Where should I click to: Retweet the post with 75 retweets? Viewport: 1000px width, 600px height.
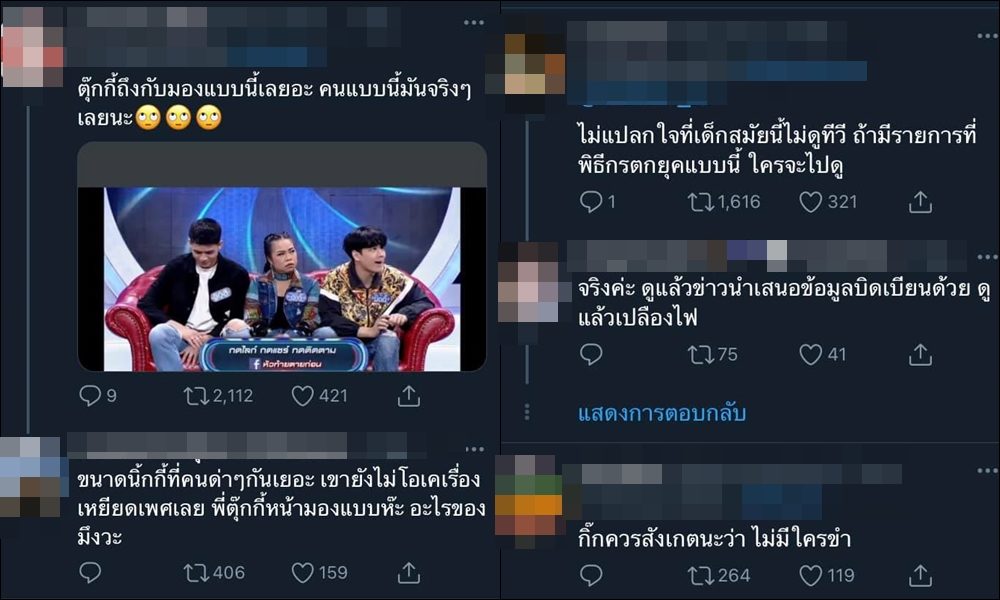pos(700,355)
